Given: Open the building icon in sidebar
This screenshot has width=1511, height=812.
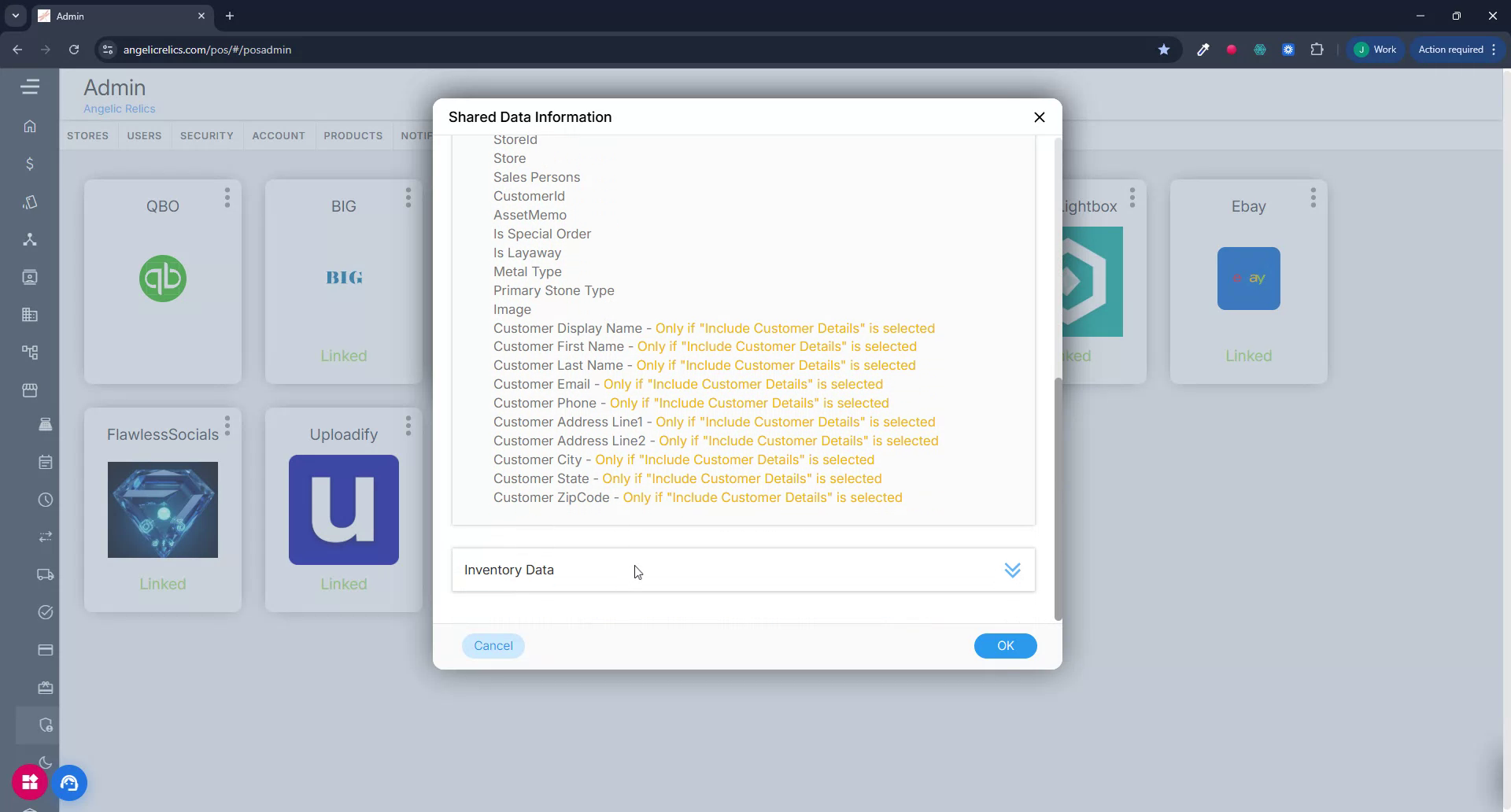Looking at the screenshot, I should 30,315.
